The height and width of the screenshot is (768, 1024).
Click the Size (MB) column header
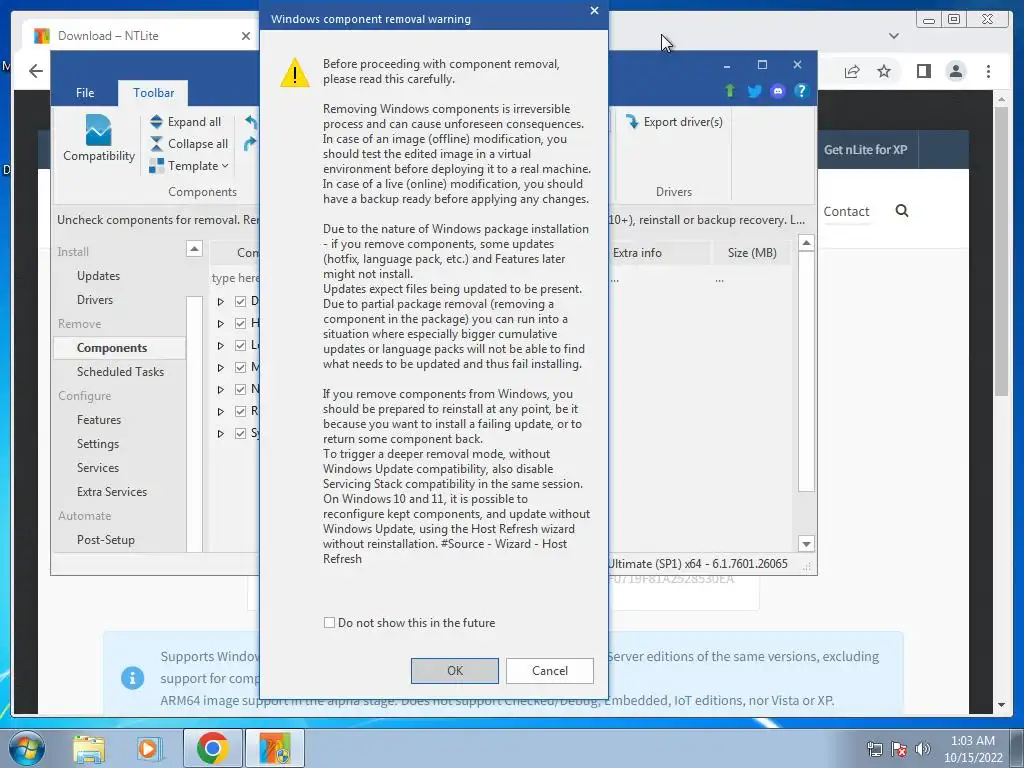[752, 253]
